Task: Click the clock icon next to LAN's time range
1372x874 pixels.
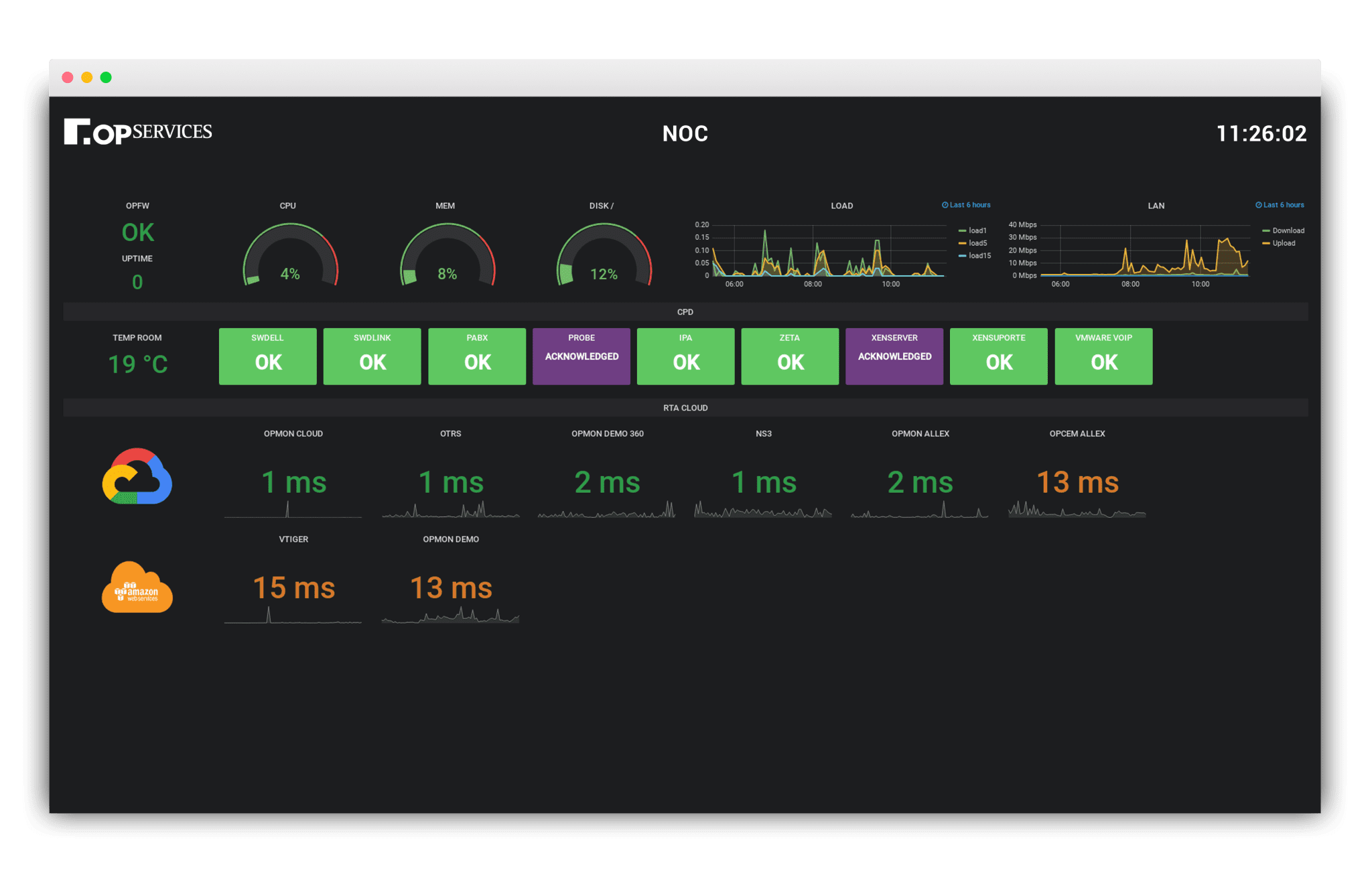Action: (1258, 204)
